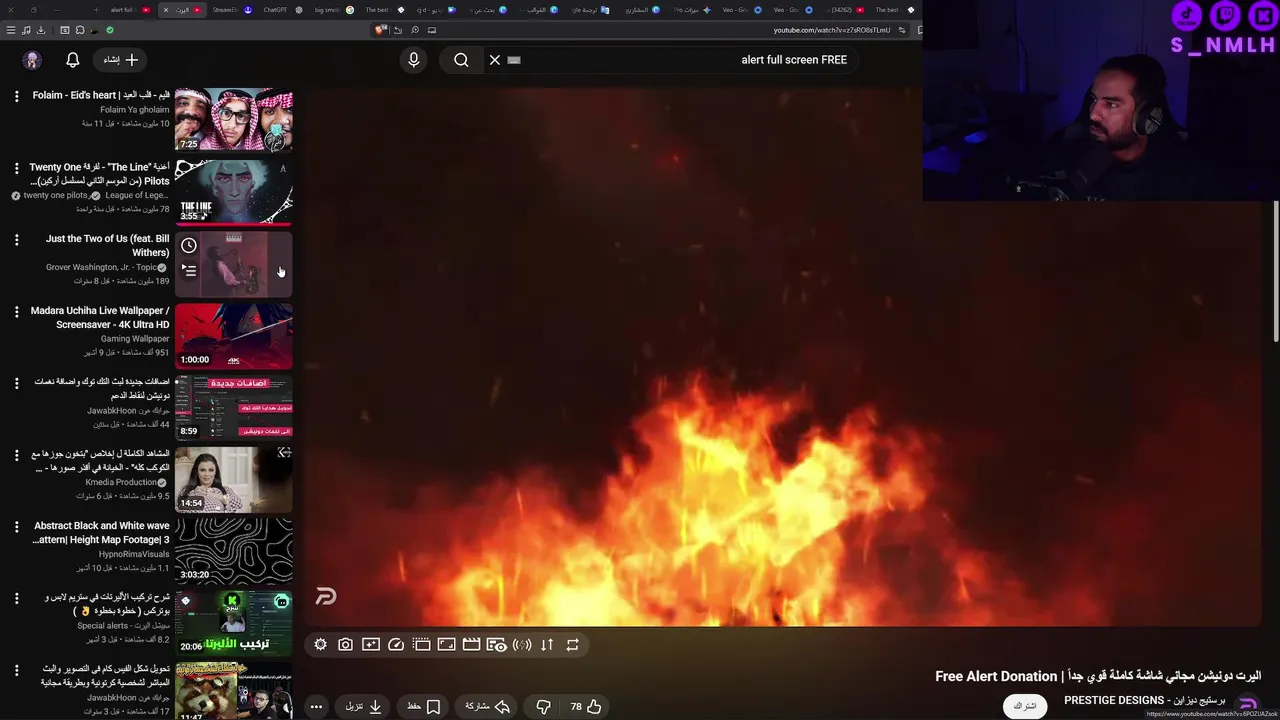
Task: Click the music note icon in browser toolbar
Action: click(x=26, y=30)
